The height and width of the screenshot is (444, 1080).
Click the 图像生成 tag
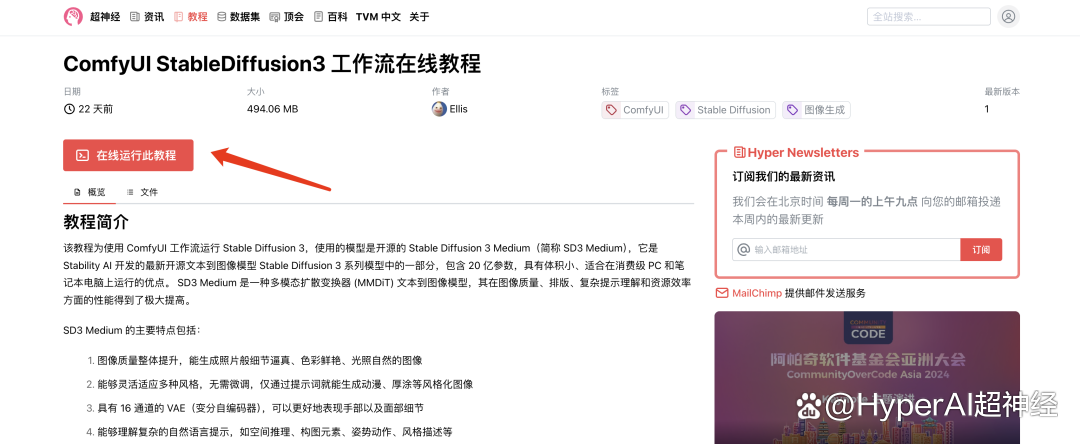(816, 109)
